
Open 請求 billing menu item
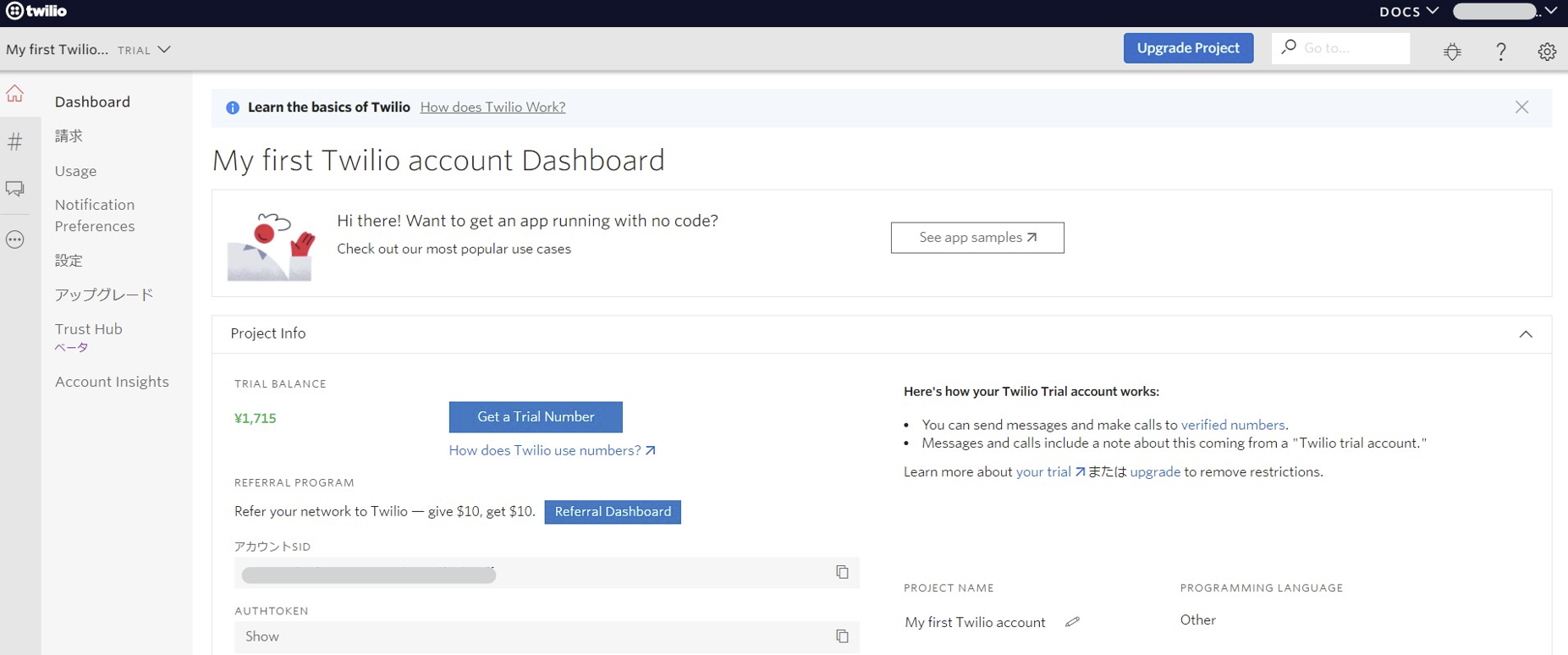(x=69, y=136)
